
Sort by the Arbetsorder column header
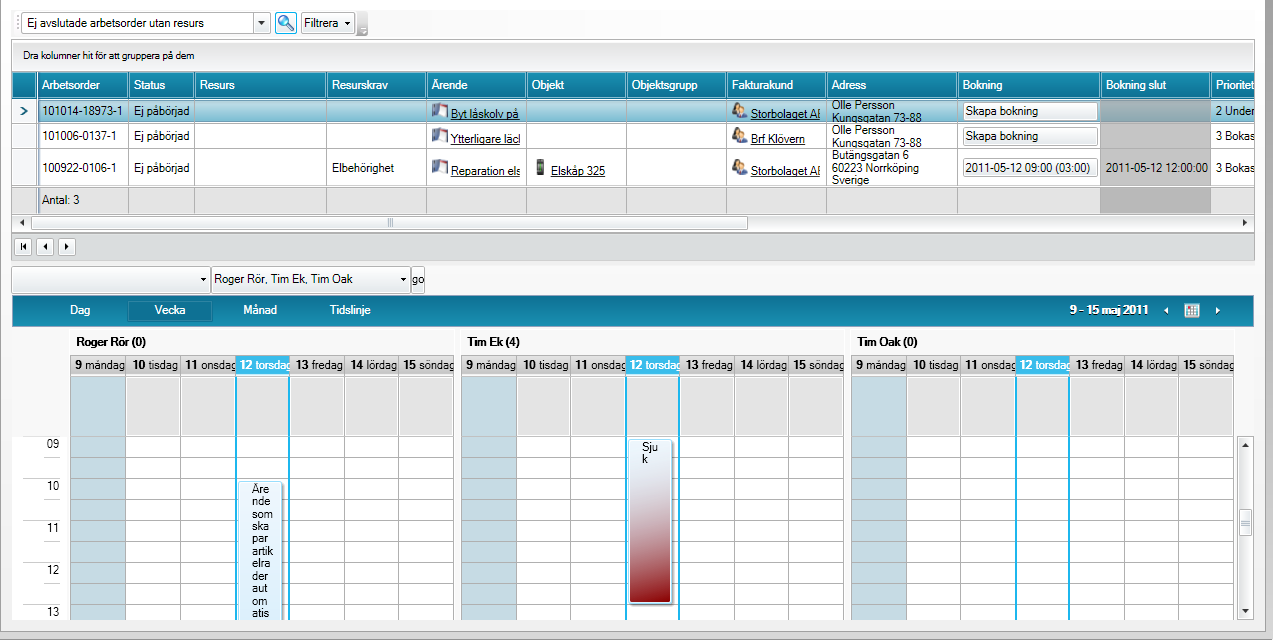point(85,85)
